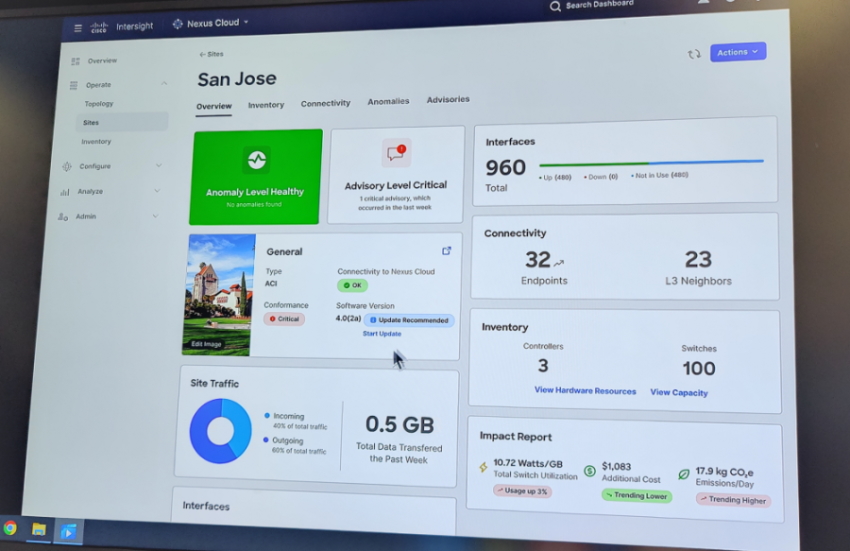Click the search magnifier icon
Viewport: 850px width, 551px height.
(555, 6)
